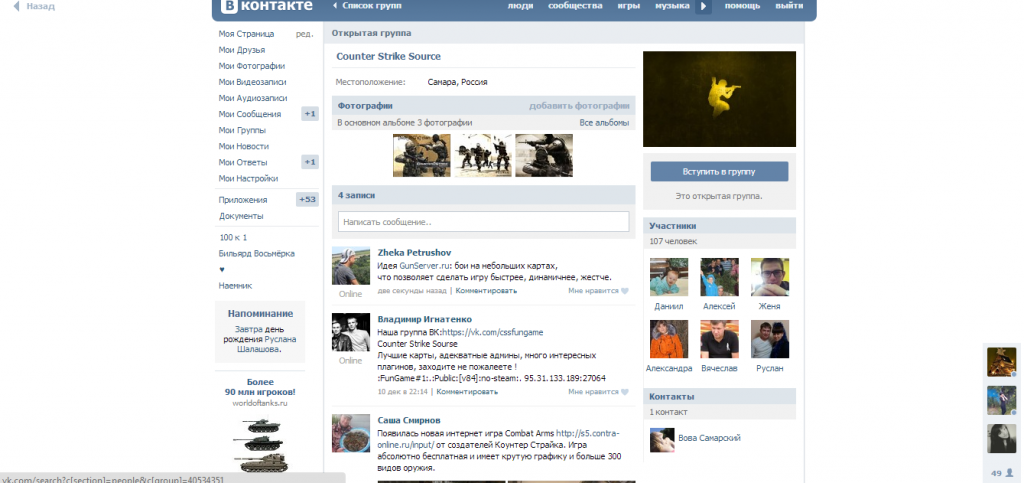Click the Вступить в группу button
This screenshot has height=483, width=1024.
pos(719,171)
